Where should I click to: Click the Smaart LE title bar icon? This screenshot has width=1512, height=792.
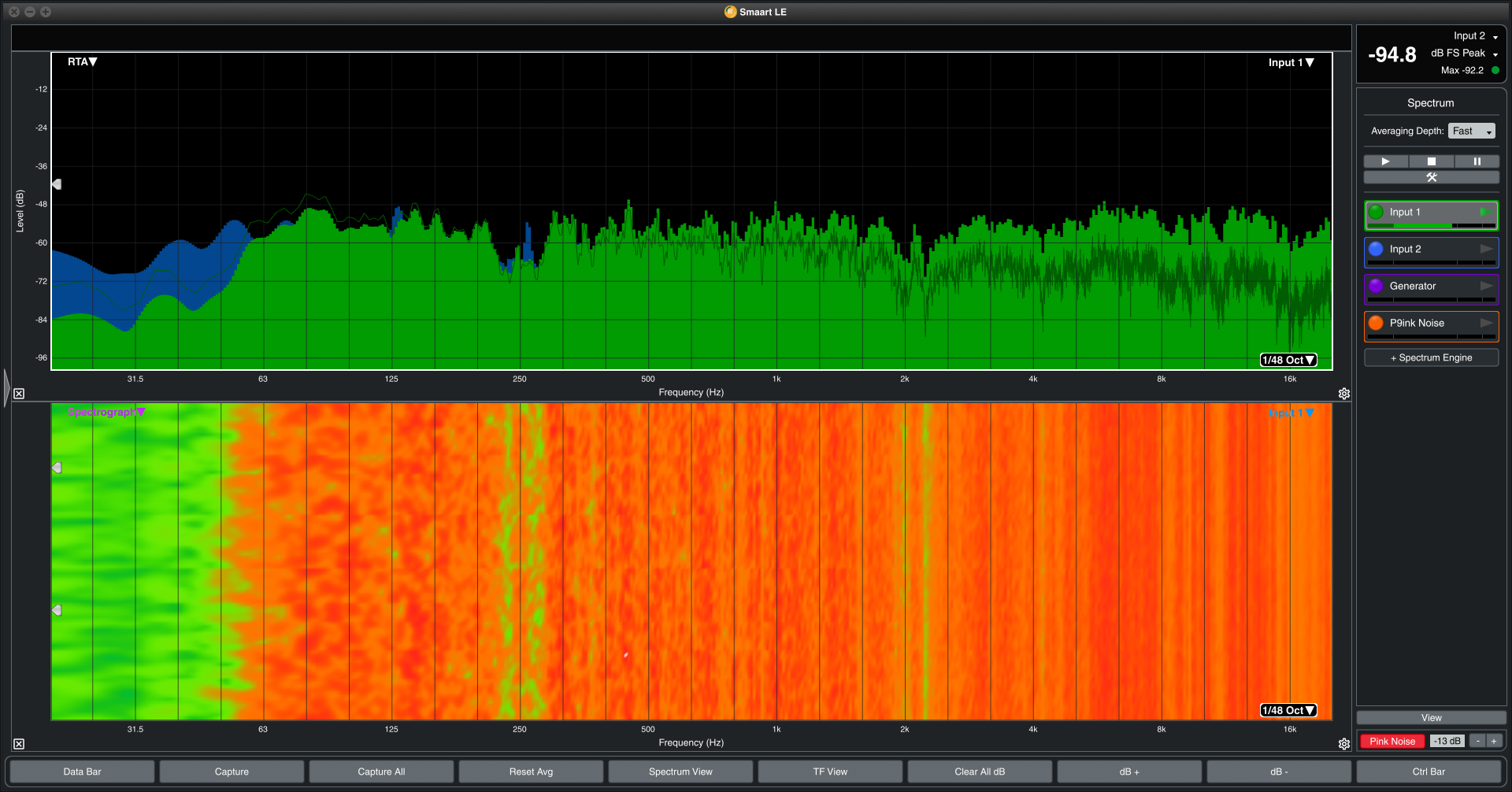730,12
